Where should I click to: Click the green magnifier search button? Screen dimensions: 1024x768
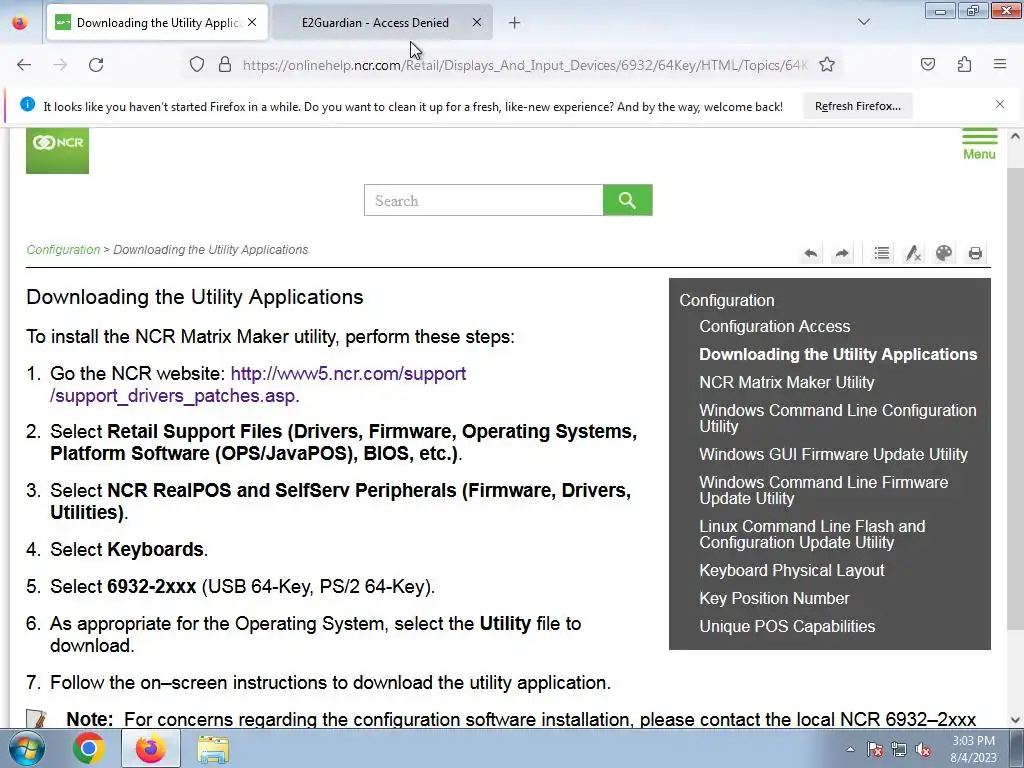click(x=628, y=200)
